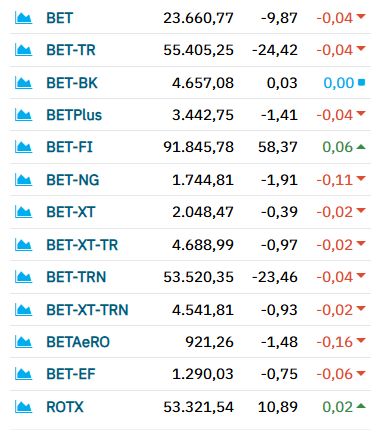Viewport: 380px width, 432px height.
Task: Open the BET-FI chart icon
Action: 23,147
